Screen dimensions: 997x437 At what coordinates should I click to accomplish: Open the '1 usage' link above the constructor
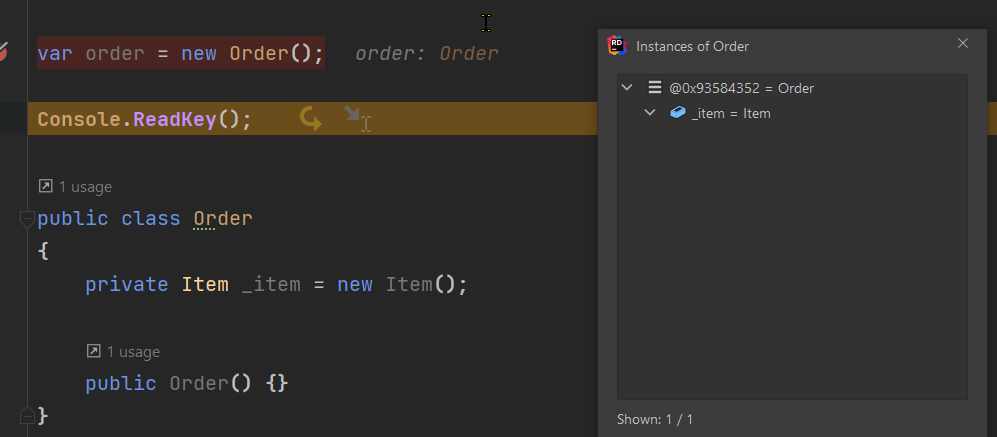[x=133, y=351]
